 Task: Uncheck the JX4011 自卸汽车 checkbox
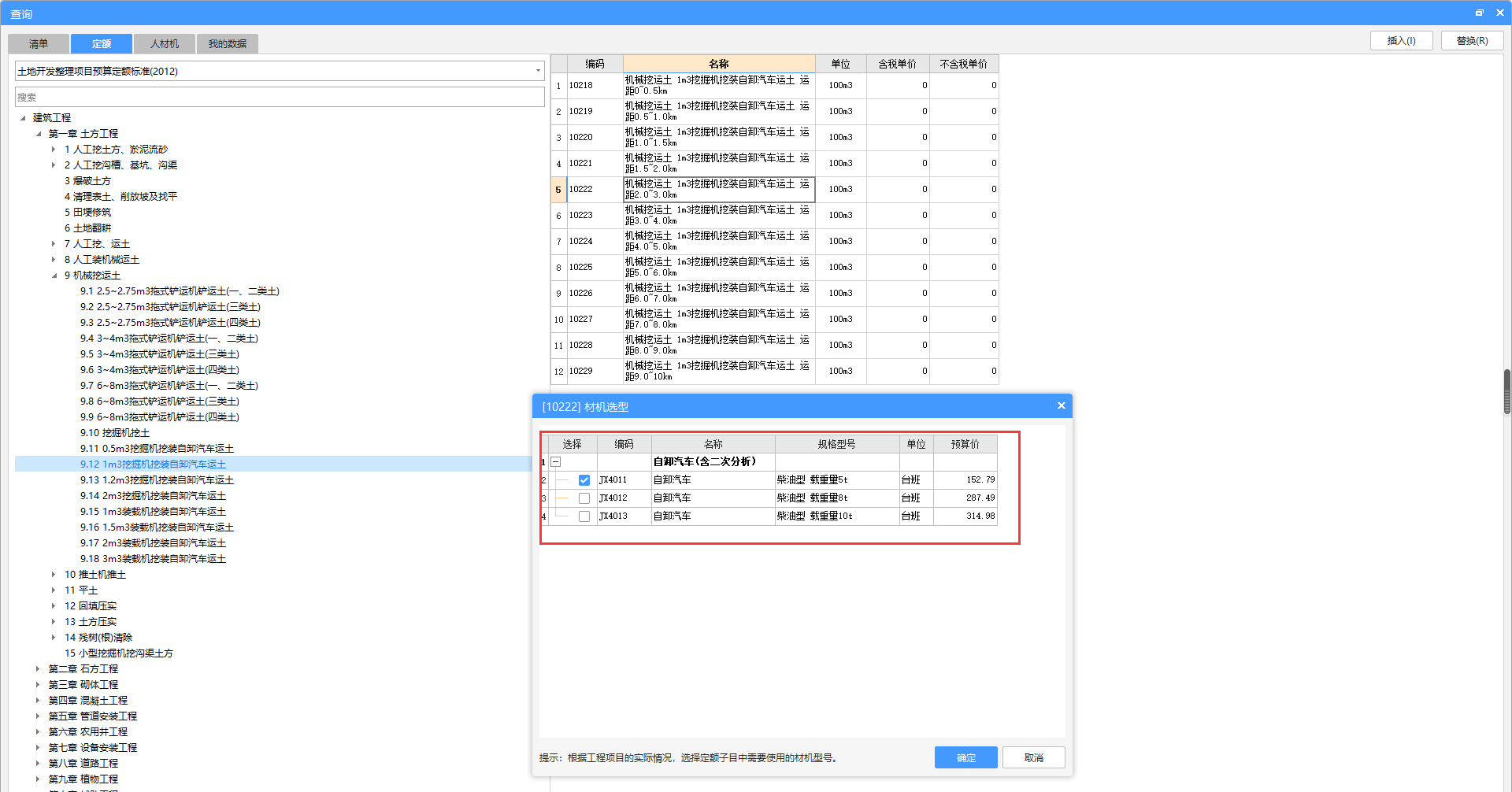pyautogui.click(x=584, y=480)
